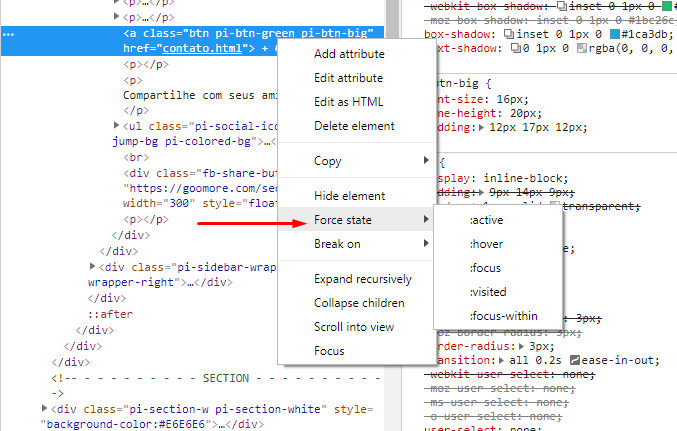Click the 'background-color:#E6E6E6' style value
The height and width of the screenshot is (431, 677).
click(x=127, y=424)
